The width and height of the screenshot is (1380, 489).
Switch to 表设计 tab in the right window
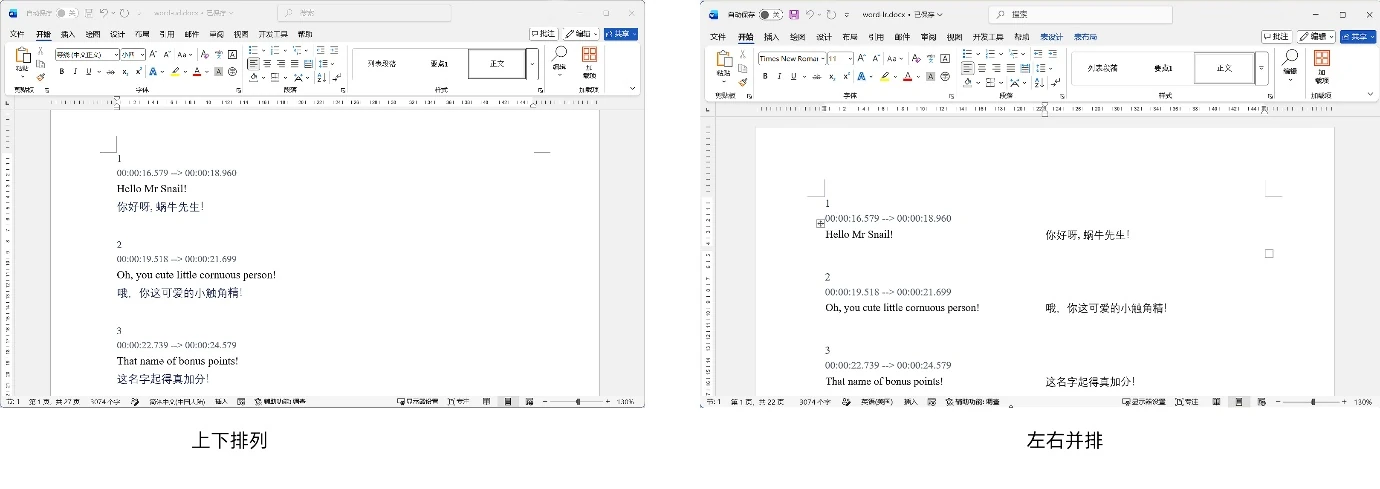(1052, 37)
